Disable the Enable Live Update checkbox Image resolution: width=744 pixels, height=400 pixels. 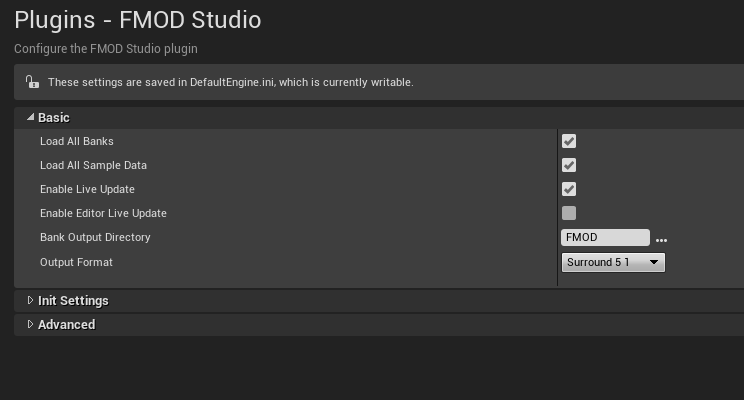569,189
